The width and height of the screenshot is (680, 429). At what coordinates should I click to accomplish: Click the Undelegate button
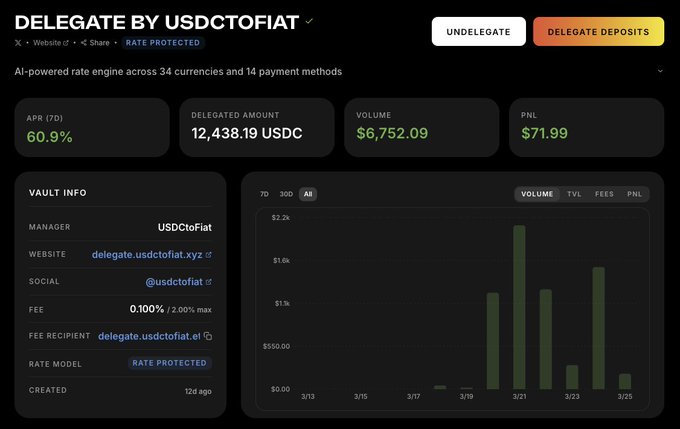[x=478, y=32]
